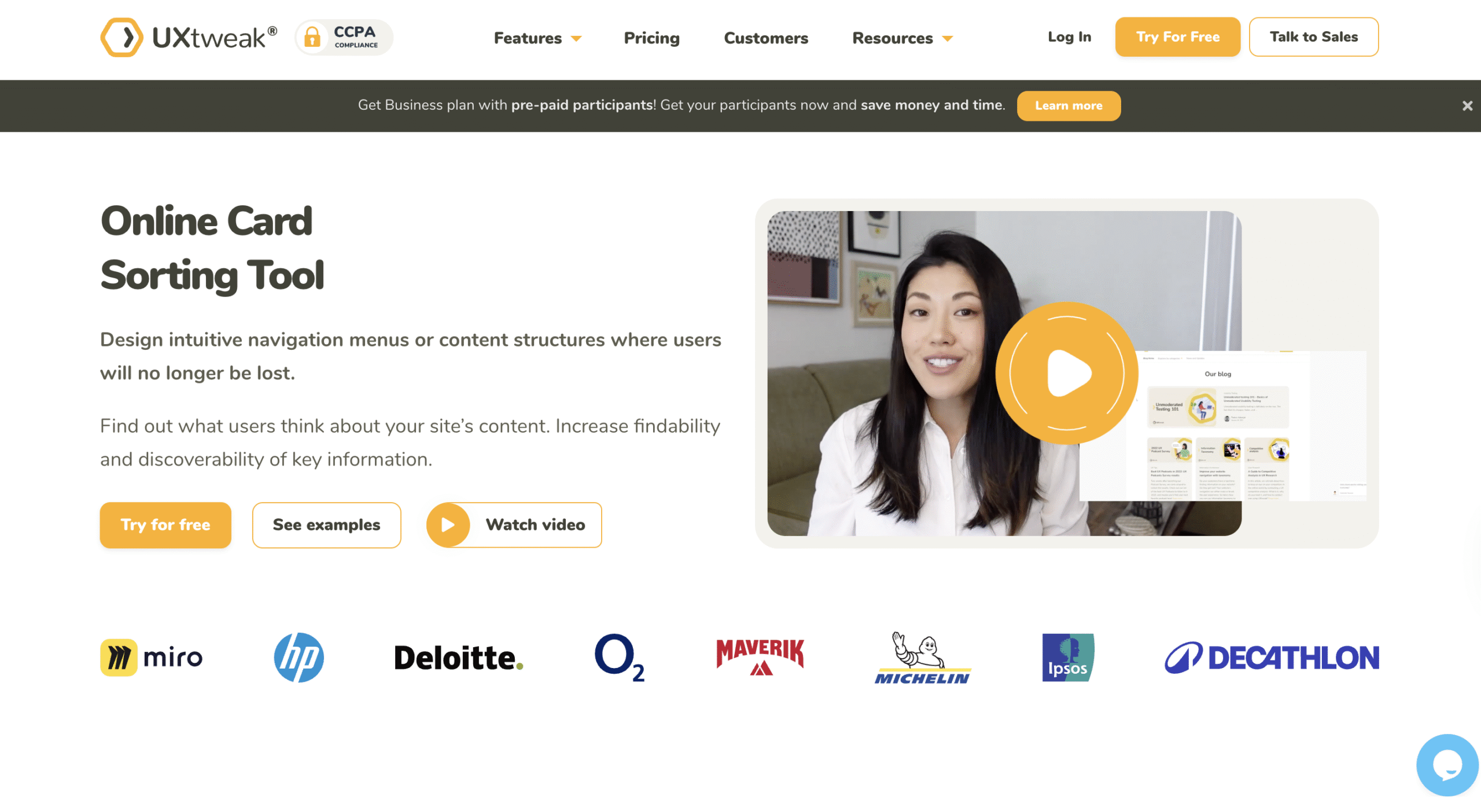Click the Log In link
Viewport: 1481px width, 812px height.
[1069, 37]
